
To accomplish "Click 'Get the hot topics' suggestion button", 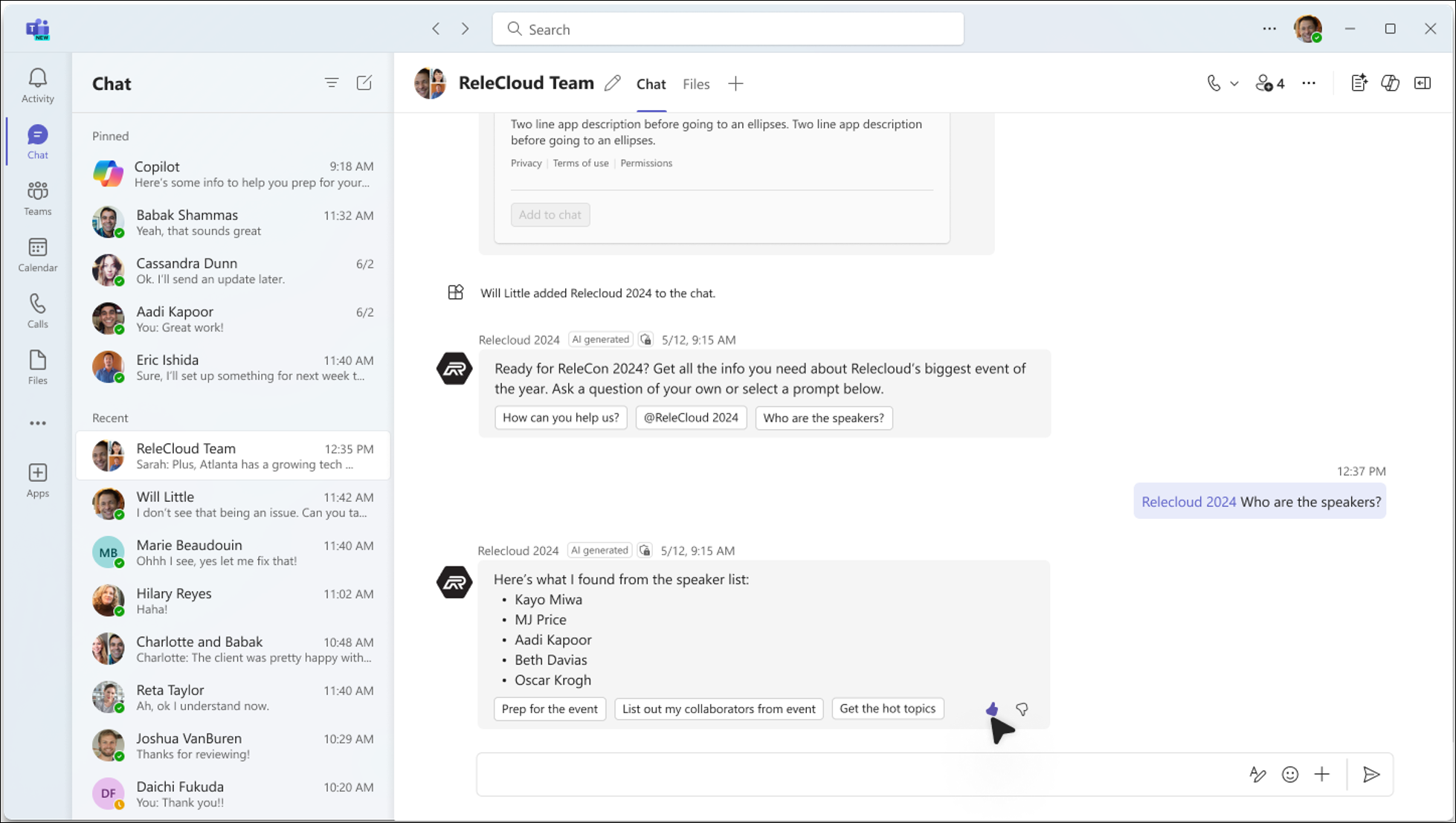I will (887, 707).
